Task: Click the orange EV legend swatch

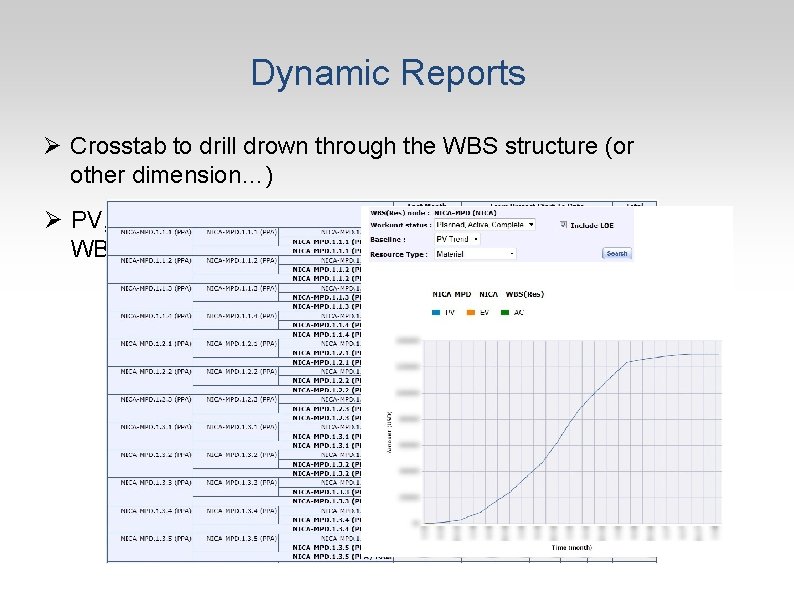Action: (x=470, y=312)
